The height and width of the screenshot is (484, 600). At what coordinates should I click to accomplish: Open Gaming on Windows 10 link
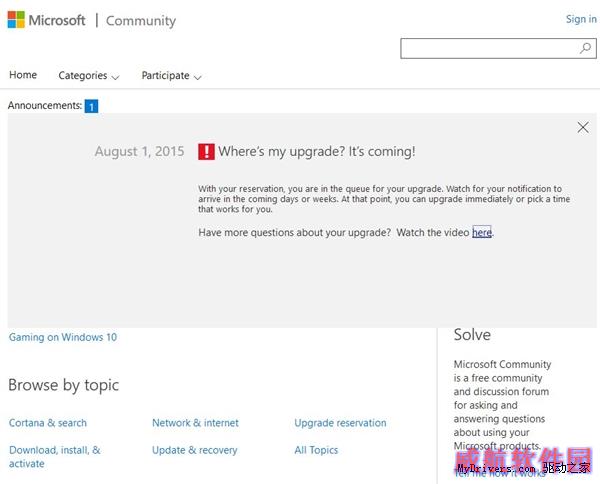click(63, 337)
